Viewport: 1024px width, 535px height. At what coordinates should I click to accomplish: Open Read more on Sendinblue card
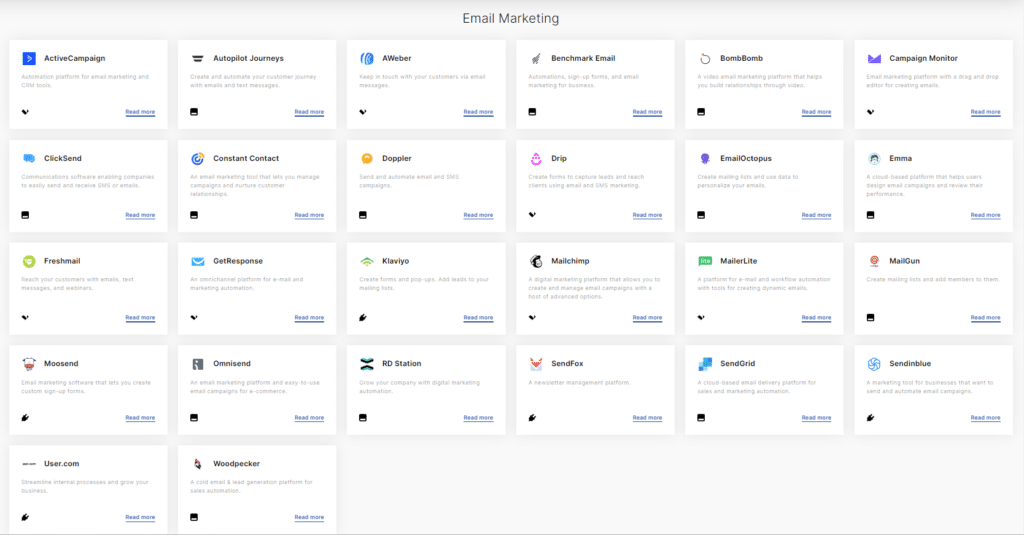(985, 417)
